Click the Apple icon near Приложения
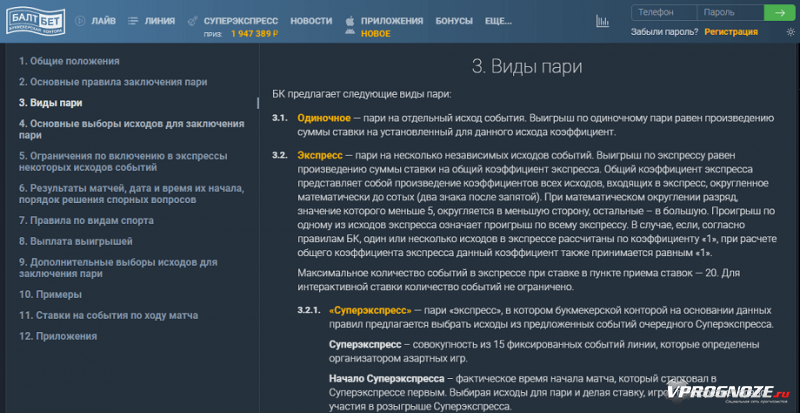 coord(350,21)
